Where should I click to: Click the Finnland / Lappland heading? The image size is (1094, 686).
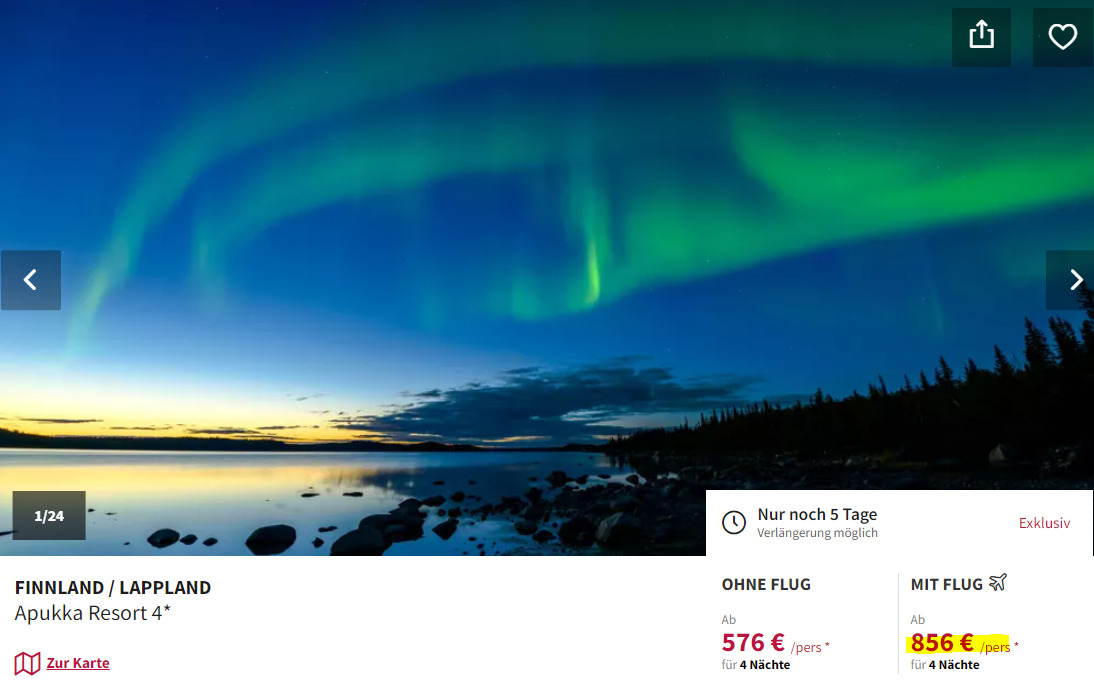[112, 588]
